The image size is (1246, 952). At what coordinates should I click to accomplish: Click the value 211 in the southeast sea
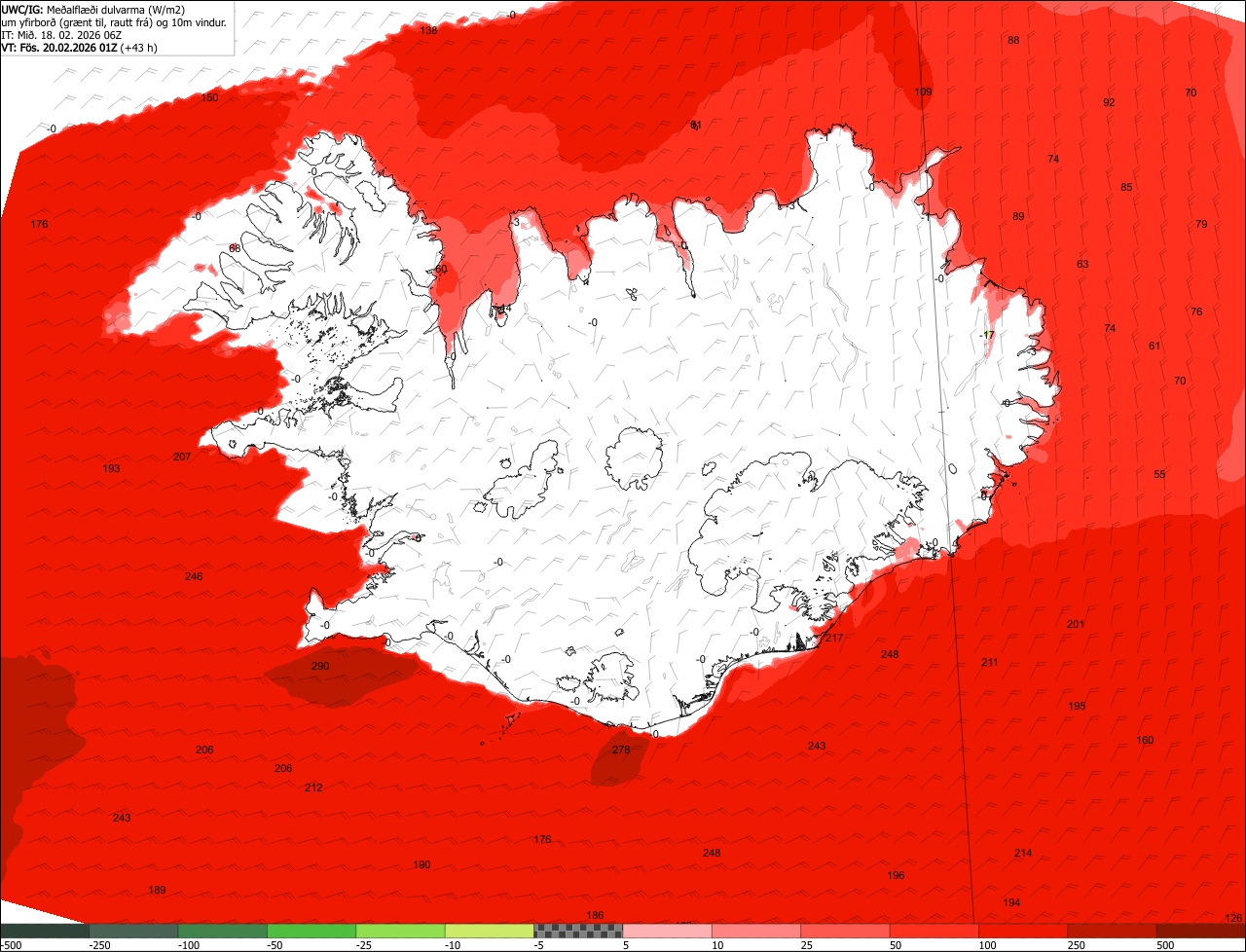coord(990,662)
